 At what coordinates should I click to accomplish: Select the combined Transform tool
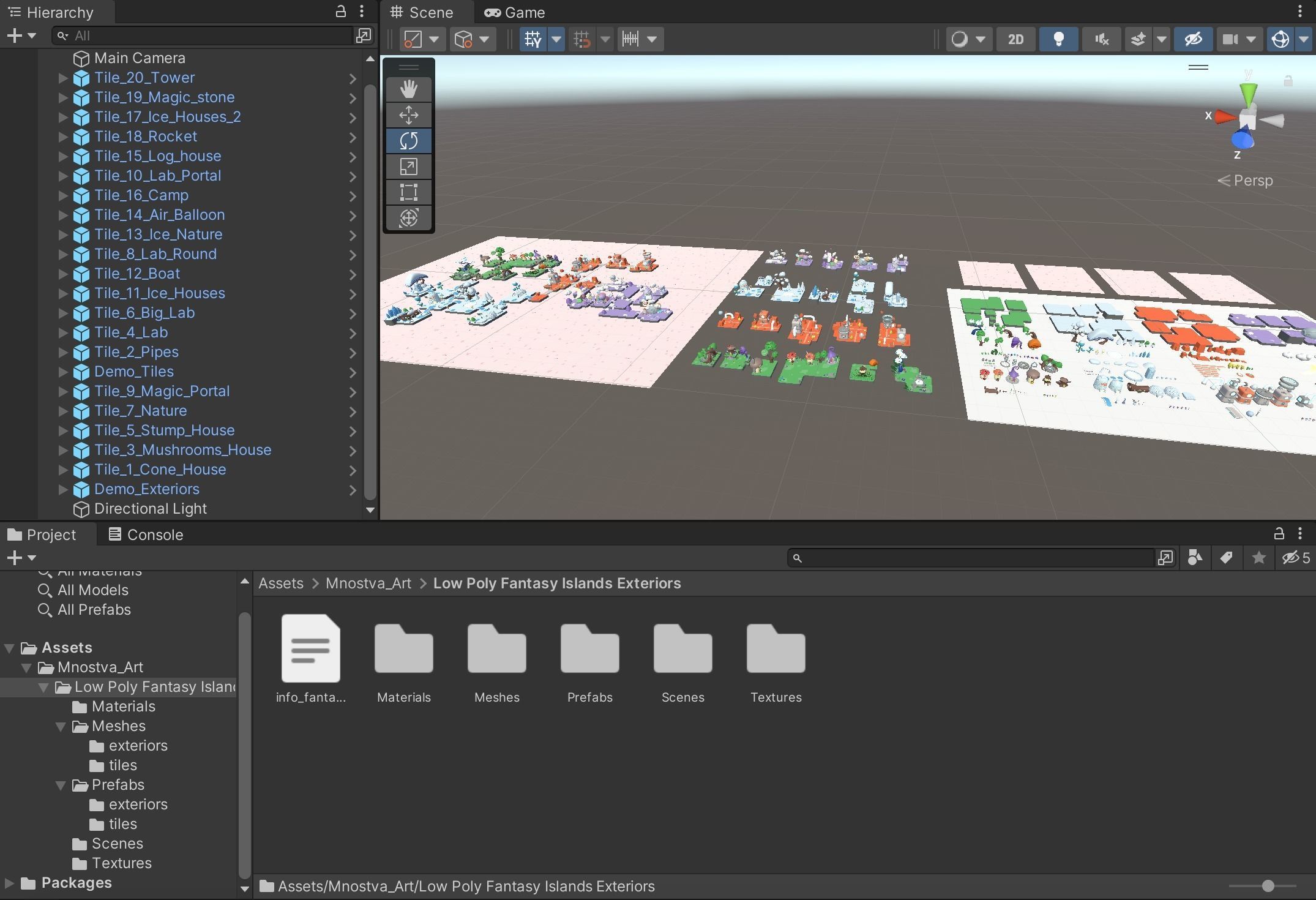tap(408, 218)
